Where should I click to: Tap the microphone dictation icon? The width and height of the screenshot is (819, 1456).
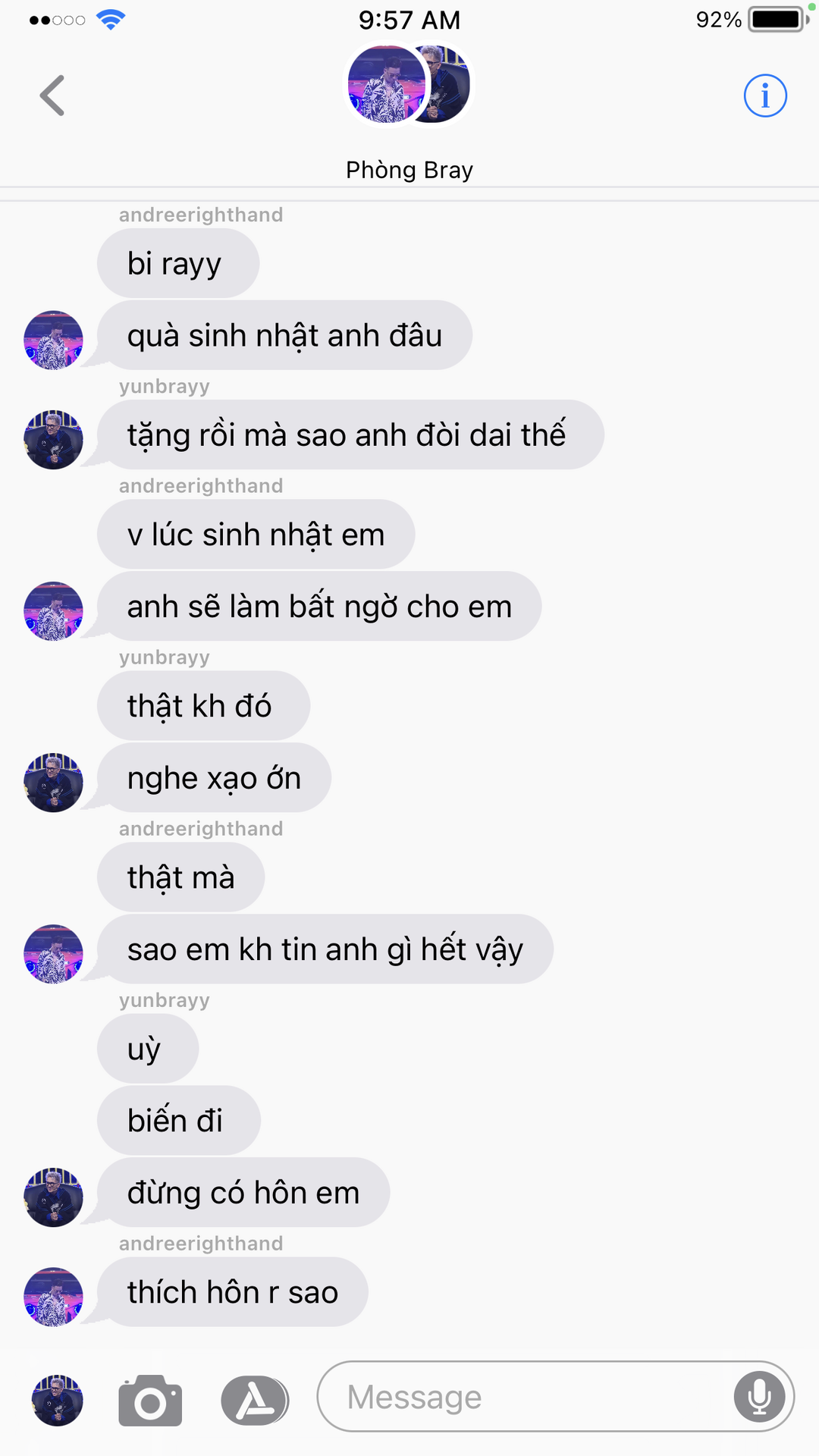tap(759, 1396)
